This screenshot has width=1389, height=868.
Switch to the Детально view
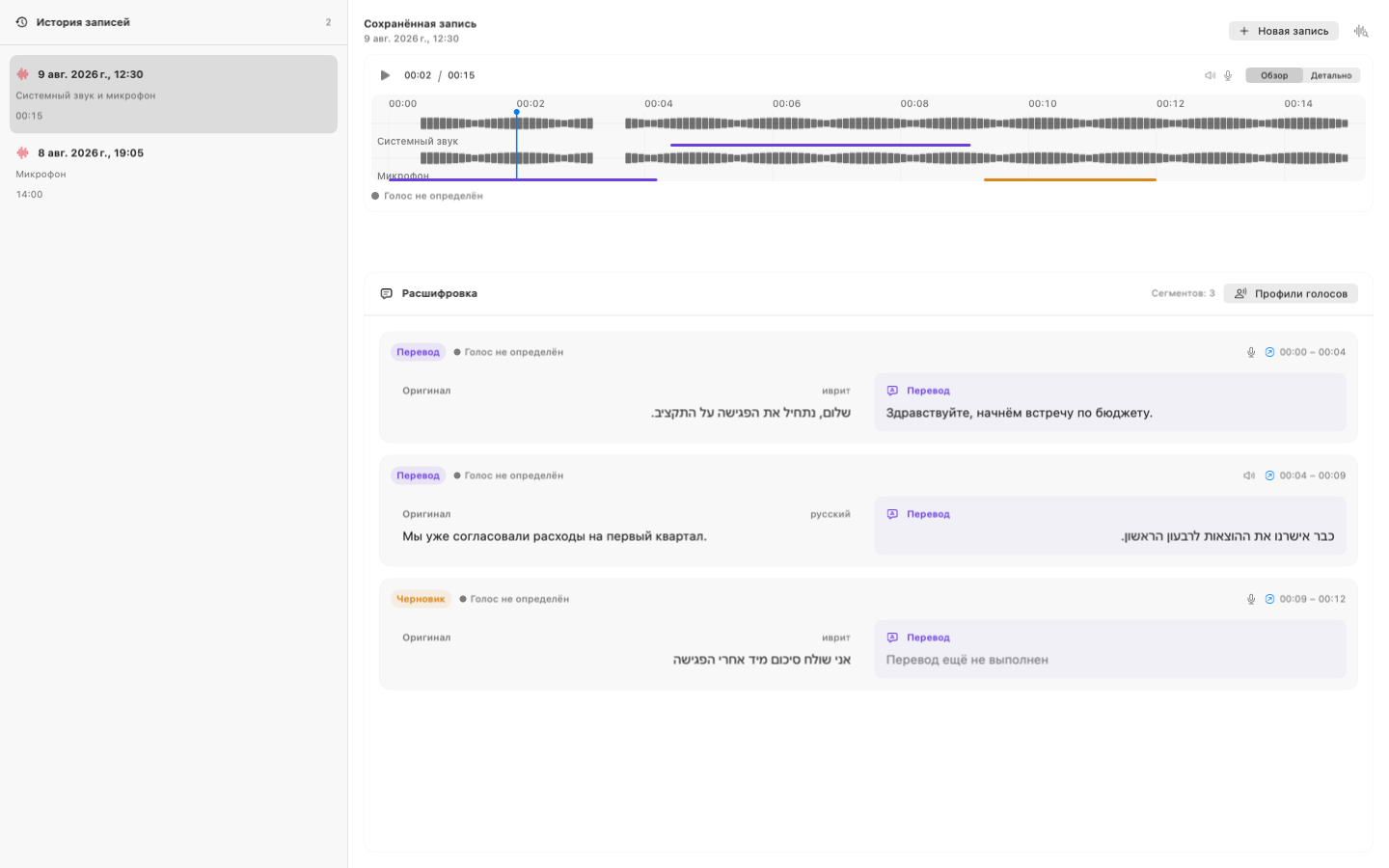pyautogui.click(x=1331, y=75)
